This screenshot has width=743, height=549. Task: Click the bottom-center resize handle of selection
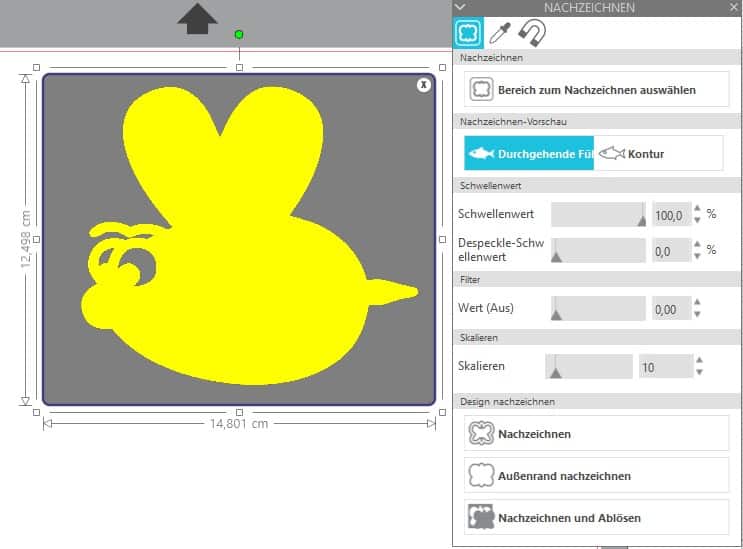point(239,413)
